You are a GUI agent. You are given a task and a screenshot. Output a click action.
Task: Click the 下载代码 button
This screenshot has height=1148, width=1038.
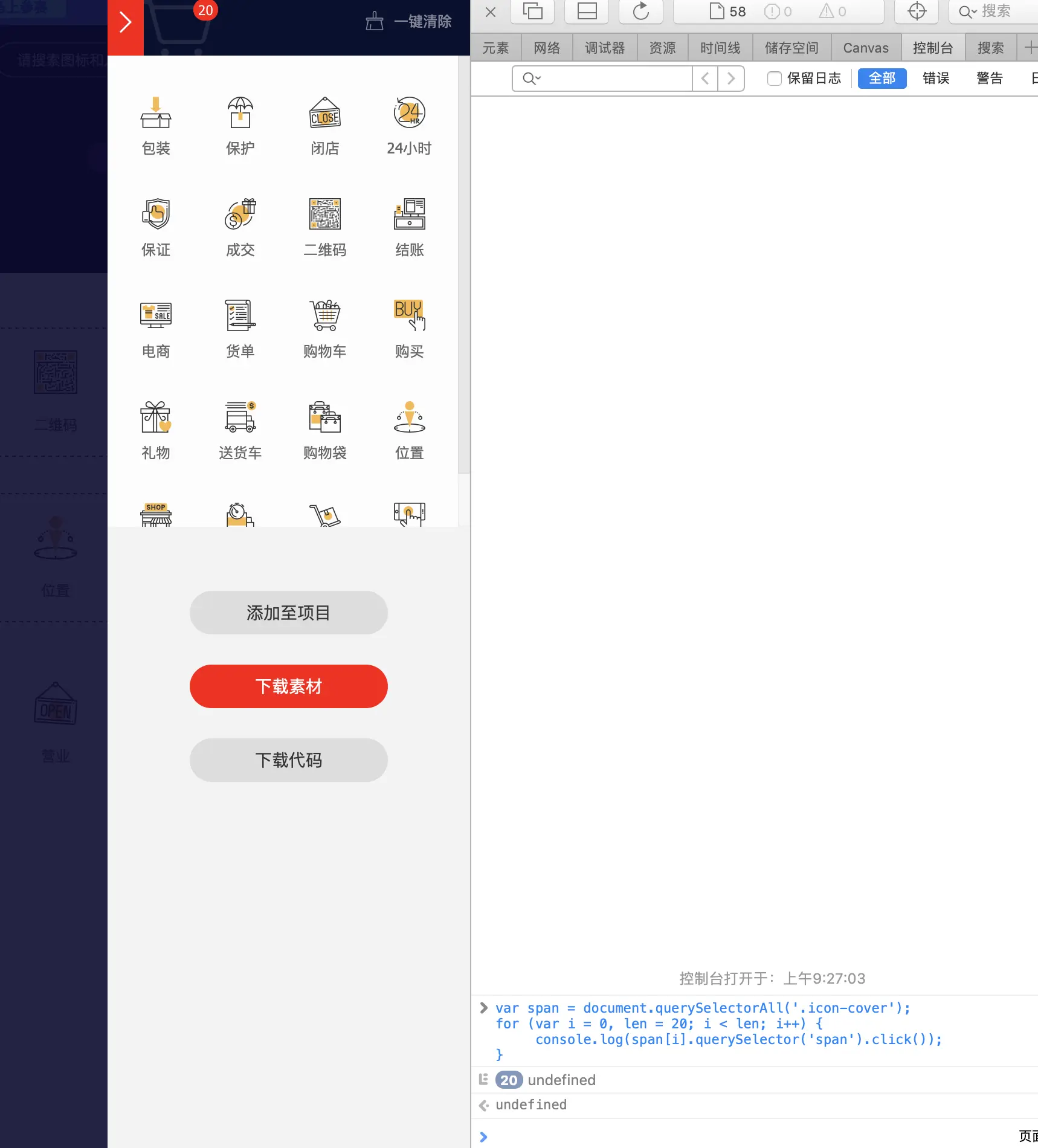pyautogui.click(x=289, y=760)
